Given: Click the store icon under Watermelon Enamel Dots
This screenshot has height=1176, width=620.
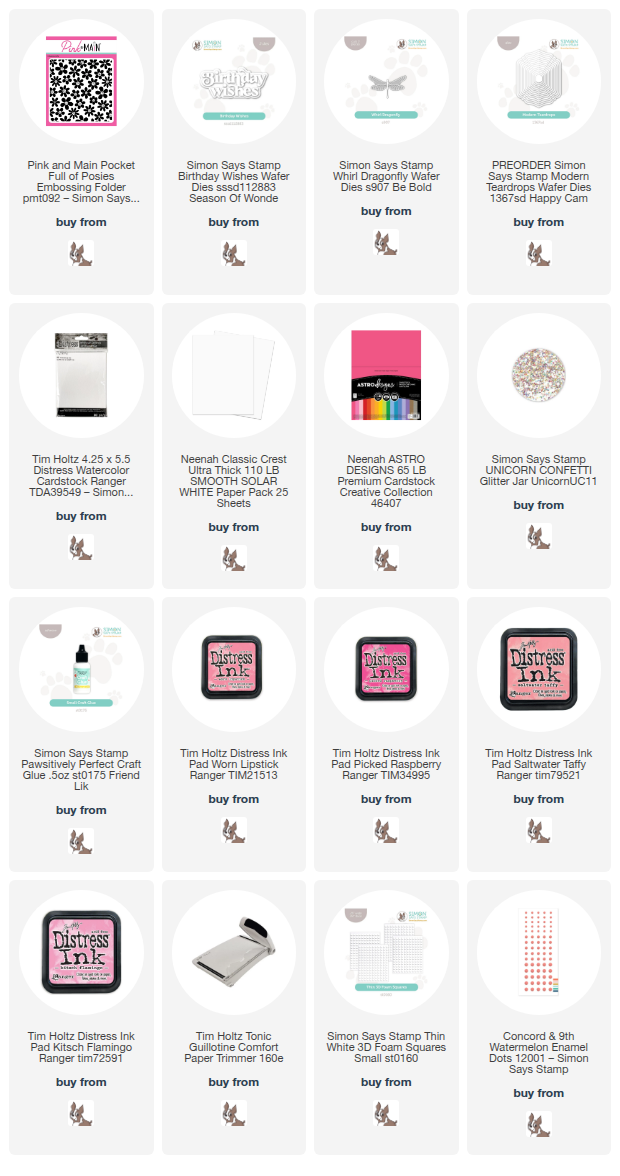Looking at the screenshot, I should coord(538,1124).
